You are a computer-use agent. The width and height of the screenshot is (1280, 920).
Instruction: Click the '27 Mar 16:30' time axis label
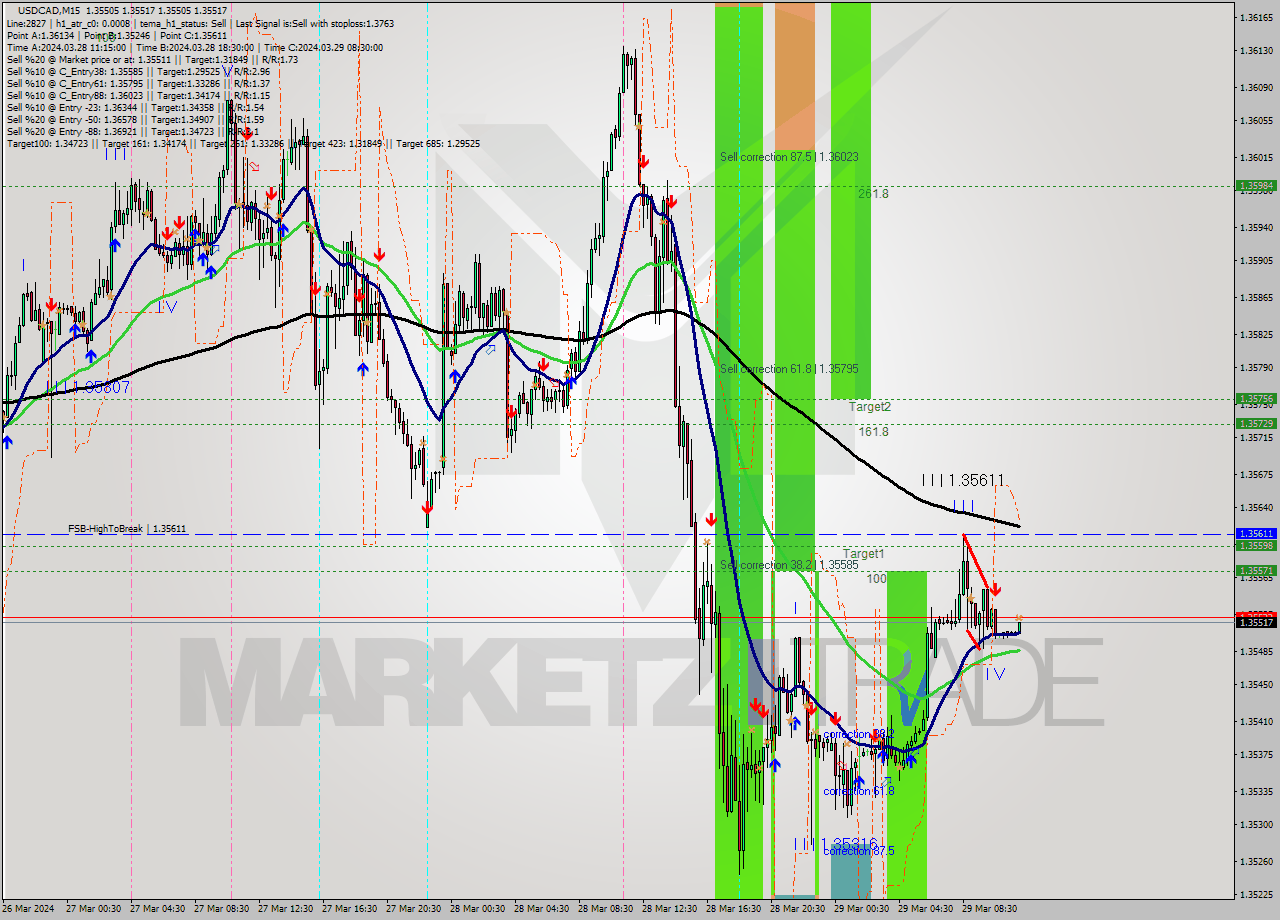[349, 909]
